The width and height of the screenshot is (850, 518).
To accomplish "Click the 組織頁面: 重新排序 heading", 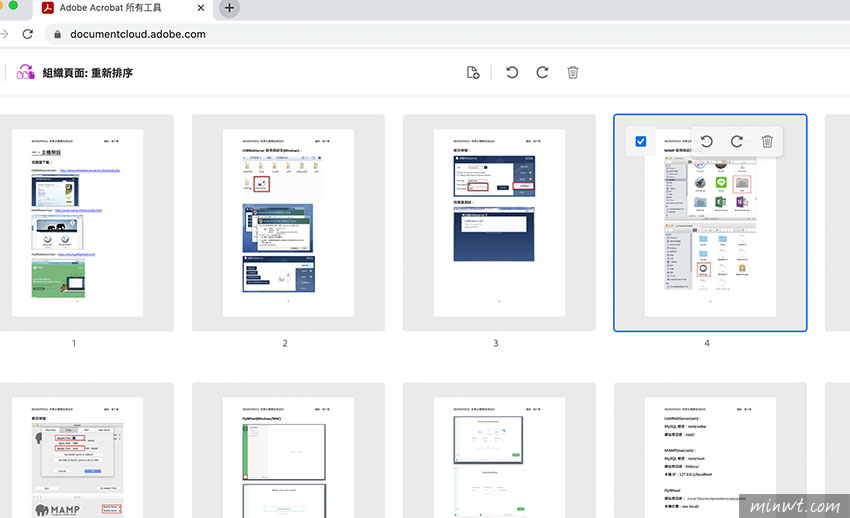I will pos(87,73).
